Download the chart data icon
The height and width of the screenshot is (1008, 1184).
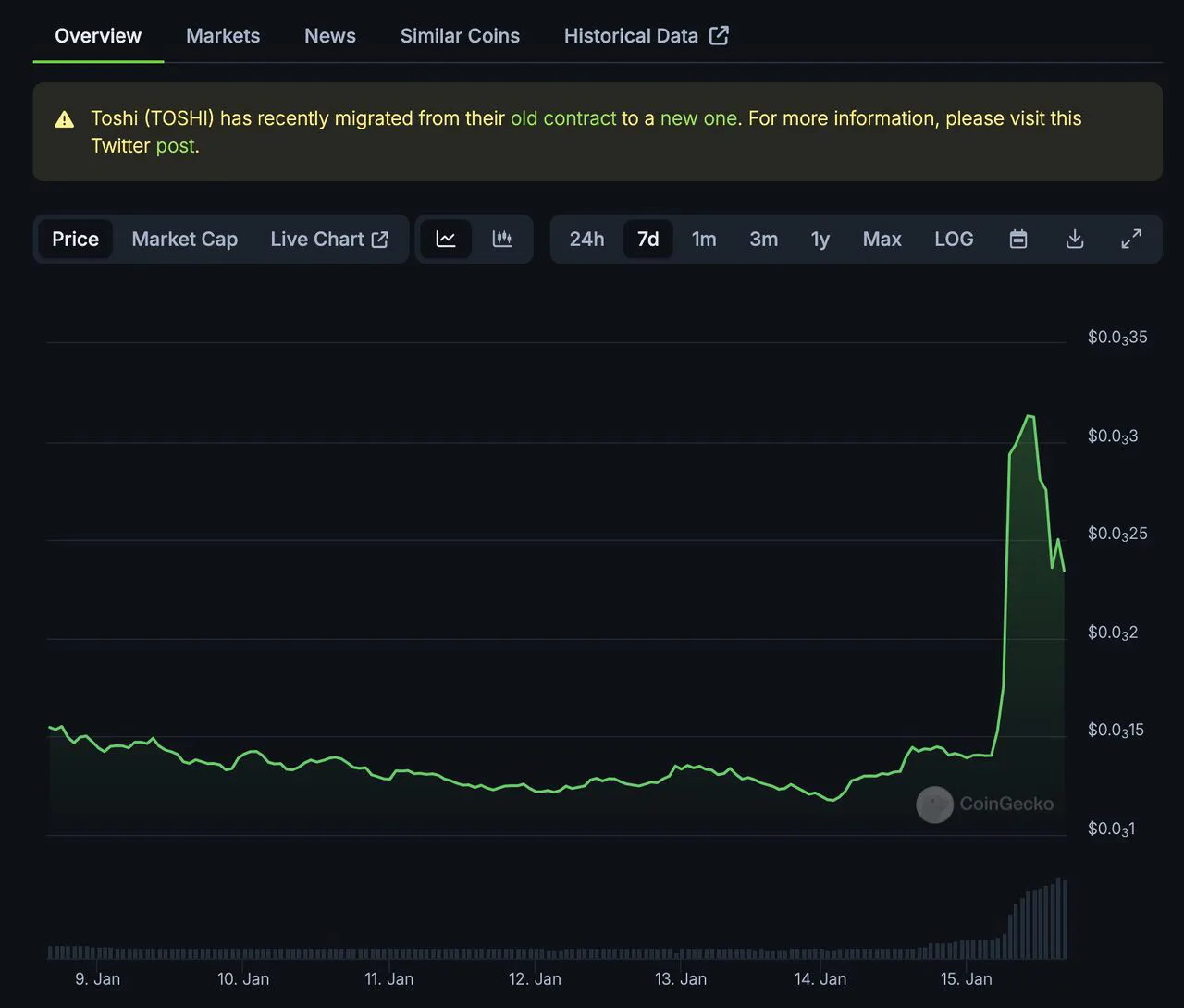coord(1075,239)
